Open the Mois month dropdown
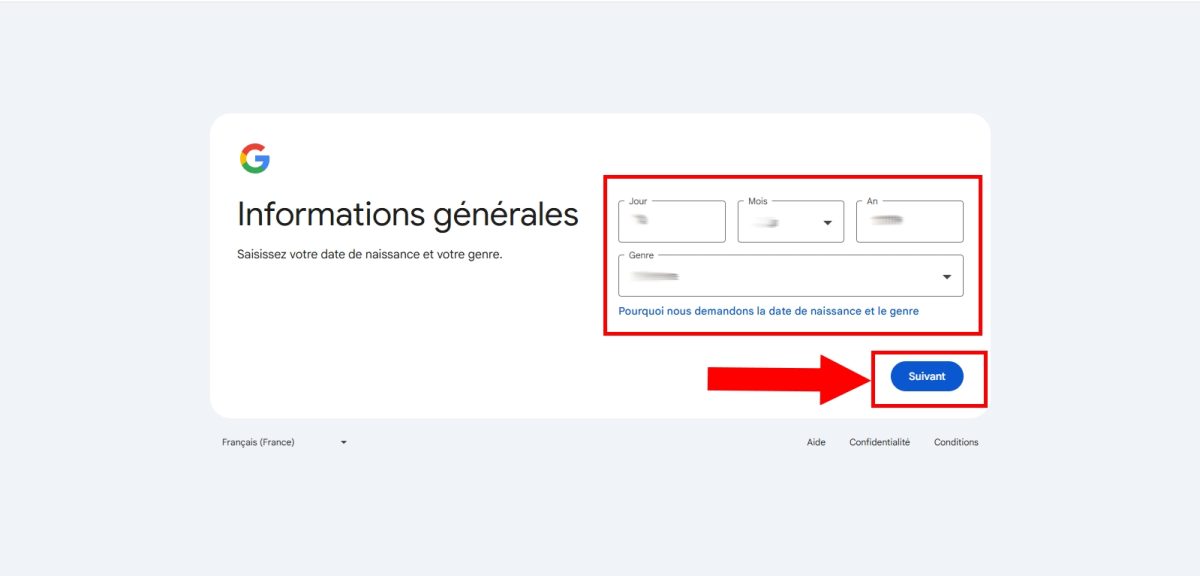 pos(791,221)
